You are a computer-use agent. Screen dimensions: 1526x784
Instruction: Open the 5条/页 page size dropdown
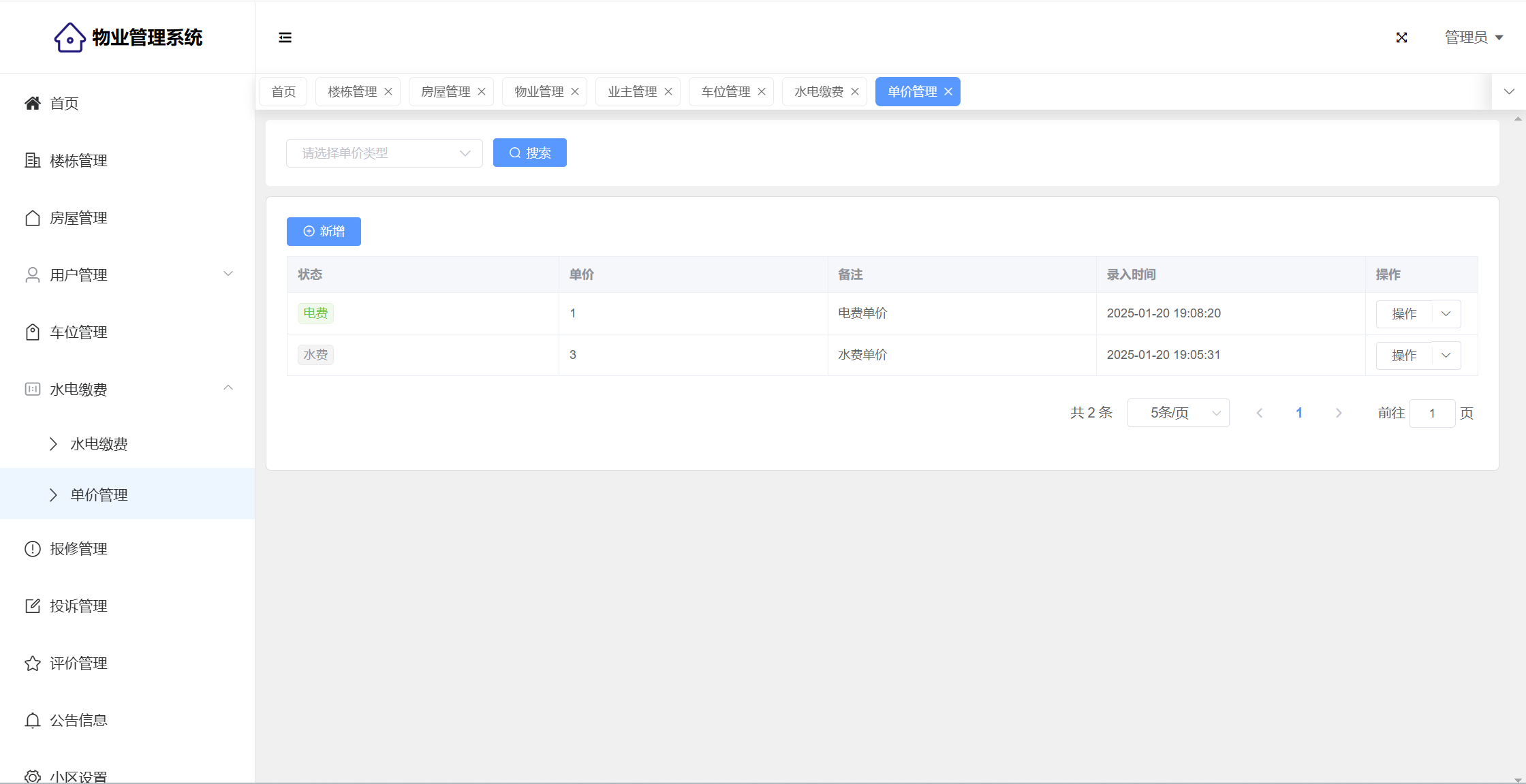click(1178, 413)
